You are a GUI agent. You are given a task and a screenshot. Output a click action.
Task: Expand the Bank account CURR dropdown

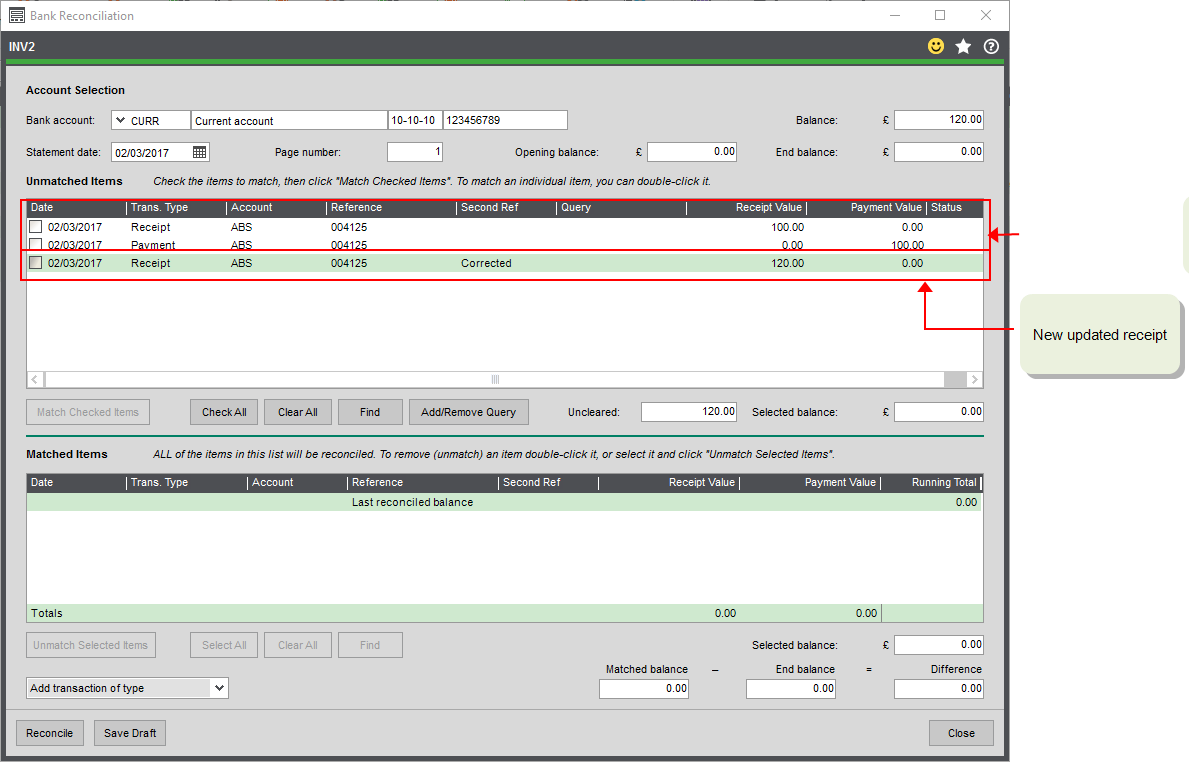120,120
